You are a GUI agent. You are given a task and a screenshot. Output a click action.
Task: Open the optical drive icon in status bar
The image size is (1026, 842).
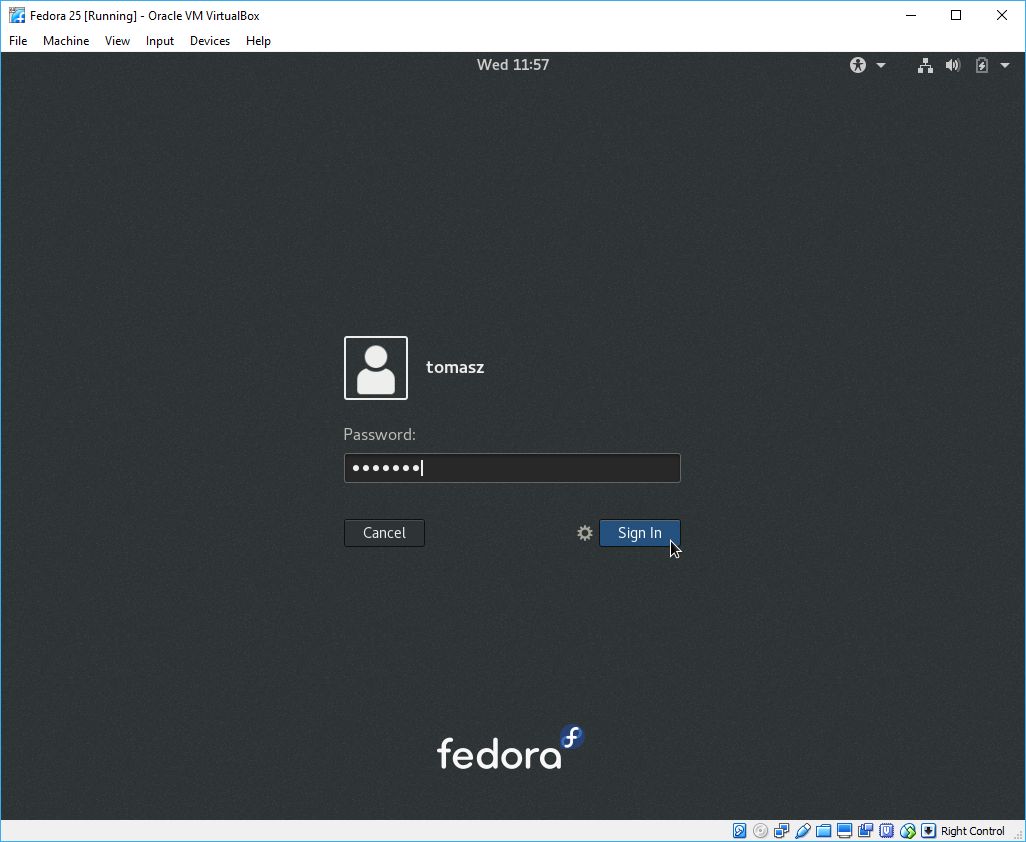click(x=760, y=831)
